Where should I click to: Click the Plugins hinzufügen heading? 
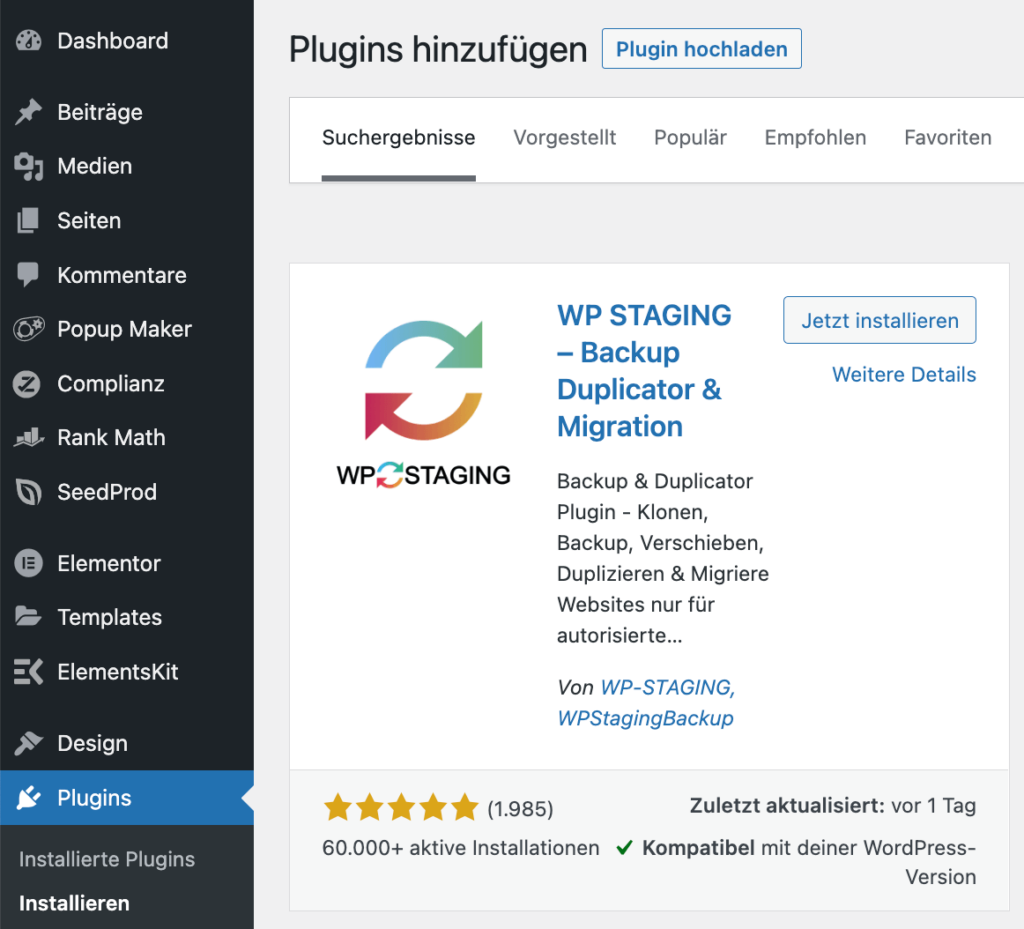(x=438, y=50)
